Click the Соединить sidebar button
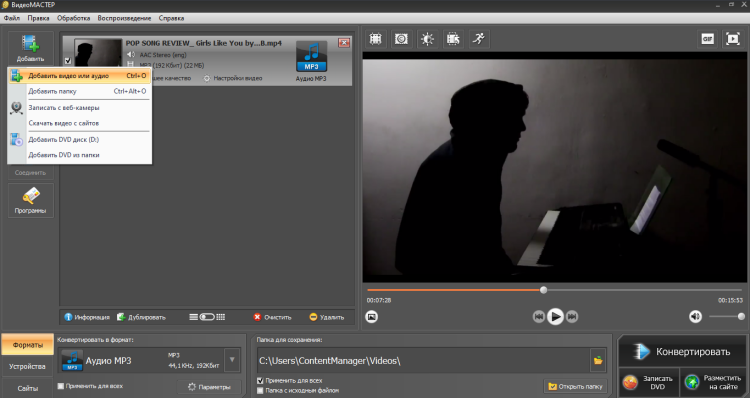Image resolution: width=750 pixels, height=398 pixels. coord(30,173)
